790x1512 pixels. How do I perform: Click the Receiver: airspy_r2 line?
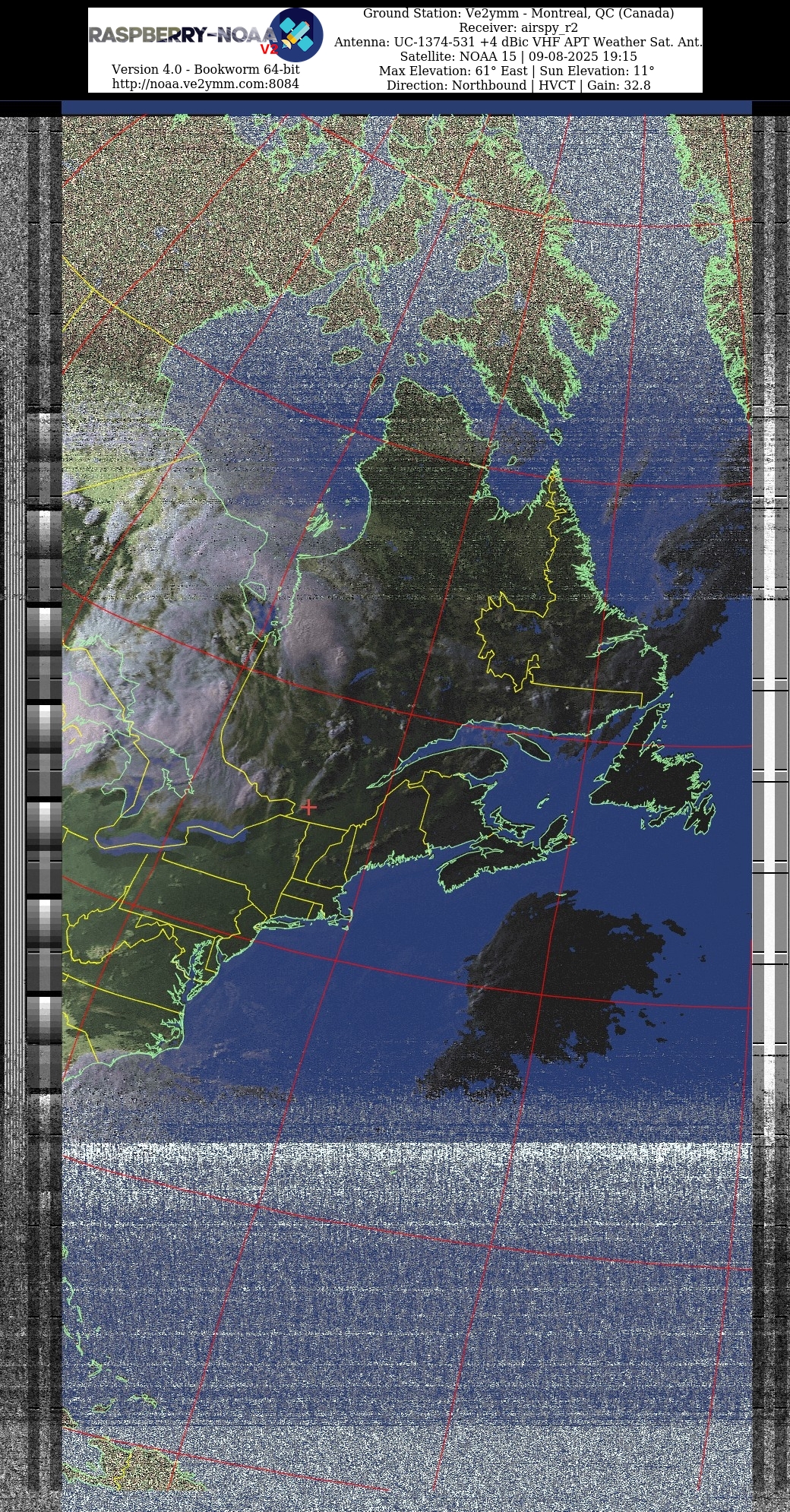[518, 28]
